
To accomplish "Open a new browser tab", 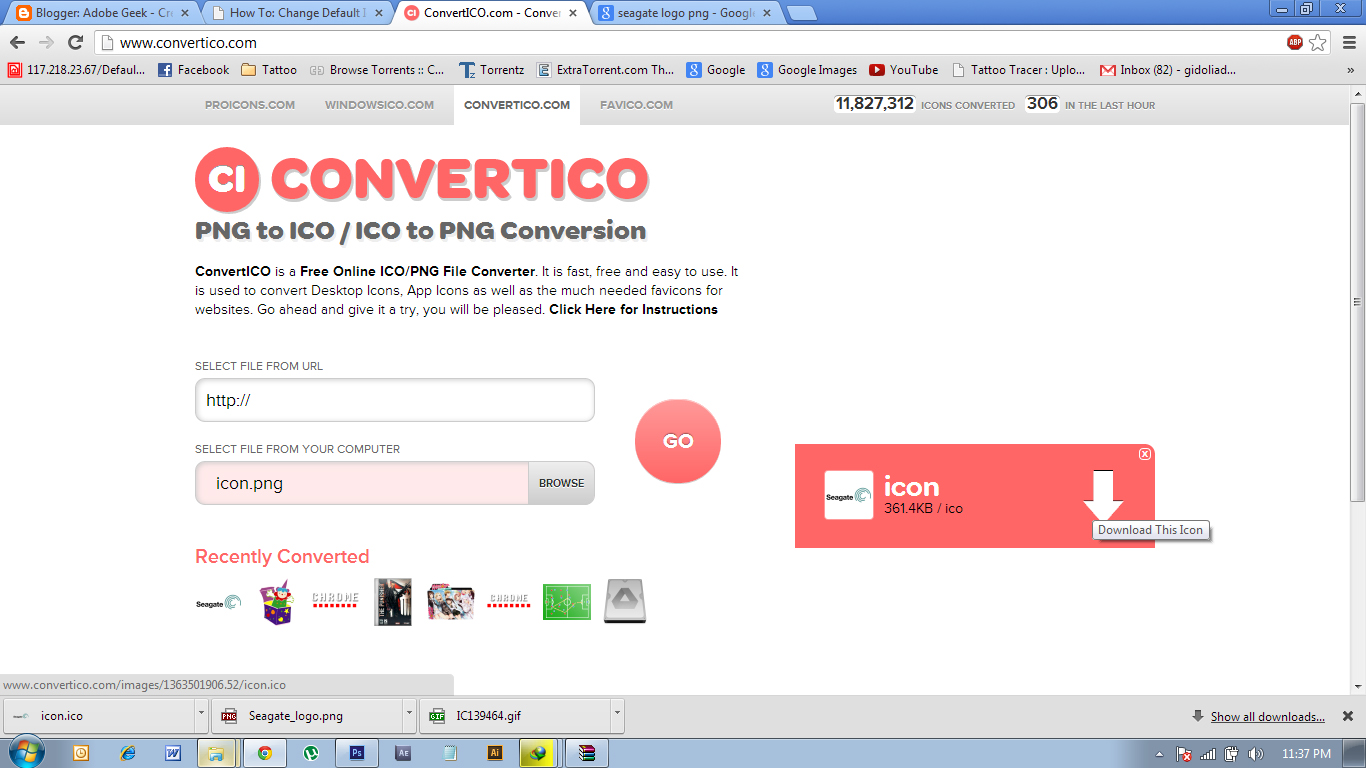I will coord(801,13).
